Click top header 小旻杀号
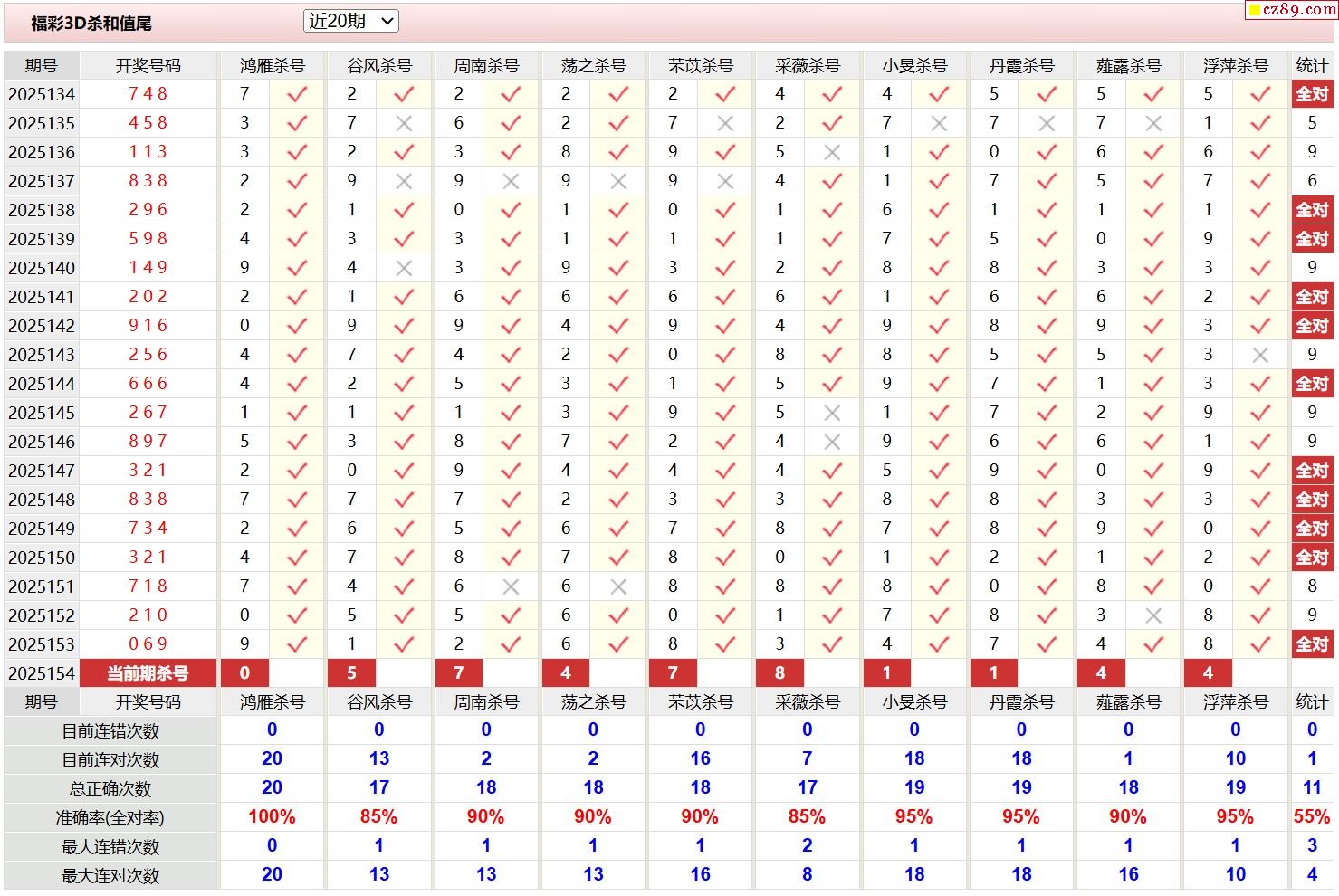 [914, 65]
